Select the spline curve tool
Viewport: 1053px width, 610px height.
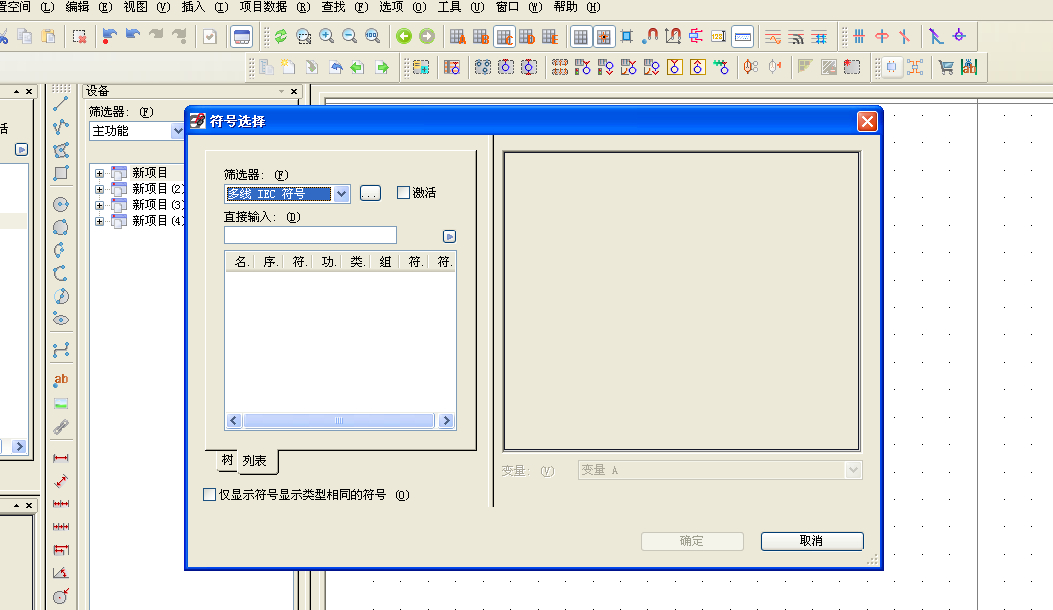(x=60, y=351)
